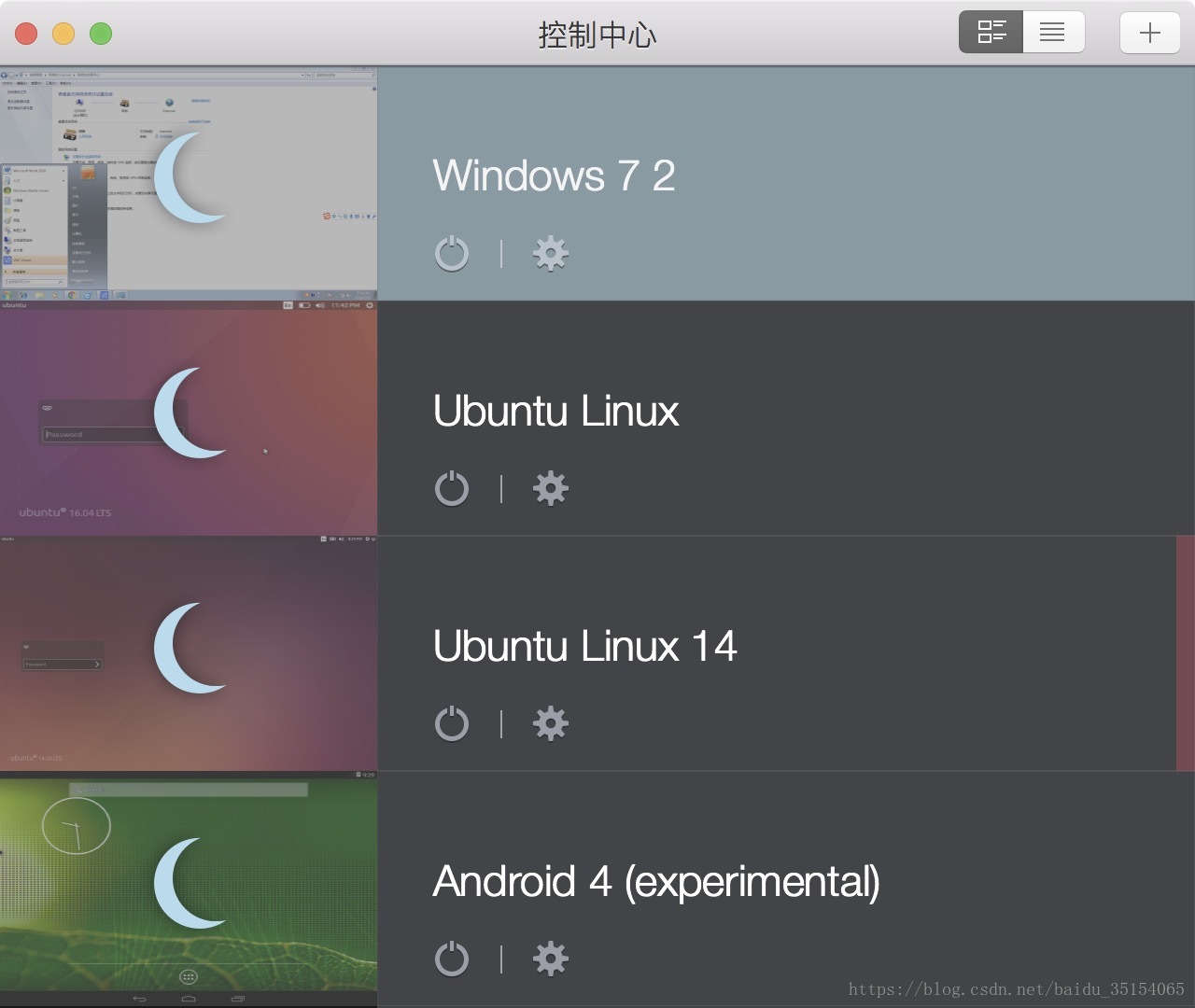Add a new virtual machine with plus button
1195x1008 pixels.
pyautogui.click(x=1150, y=33)
